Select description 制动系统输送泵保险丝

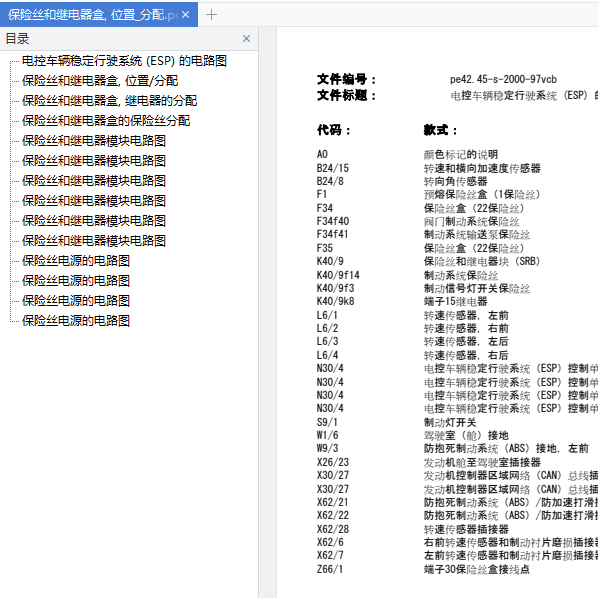click(477, 235)
